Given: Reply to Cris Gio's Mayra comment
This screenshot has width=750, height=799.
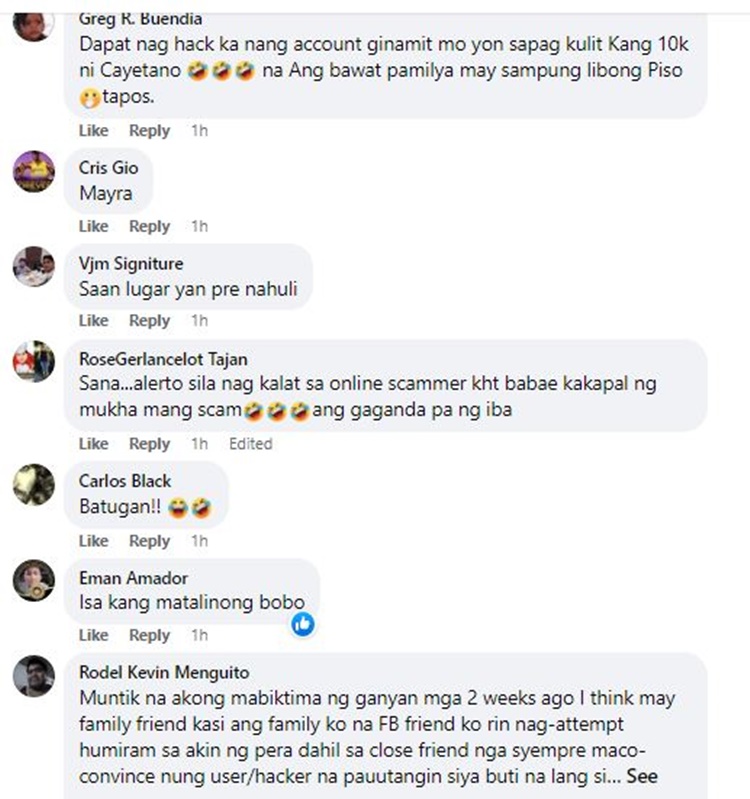Looking at the screenshot, I should click(x=149, y=226).
